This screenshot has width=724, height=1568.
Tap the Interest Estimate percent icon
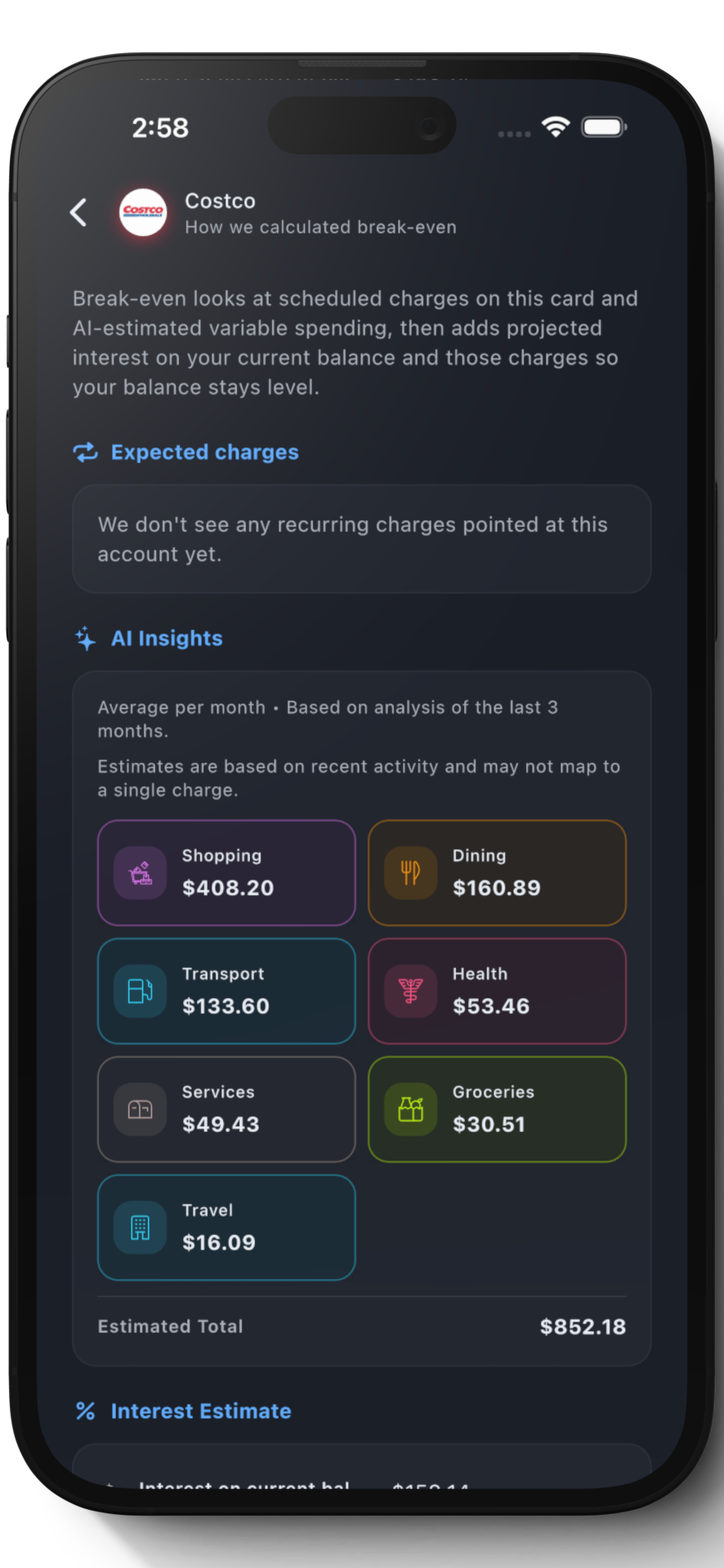pos(86,1411)
